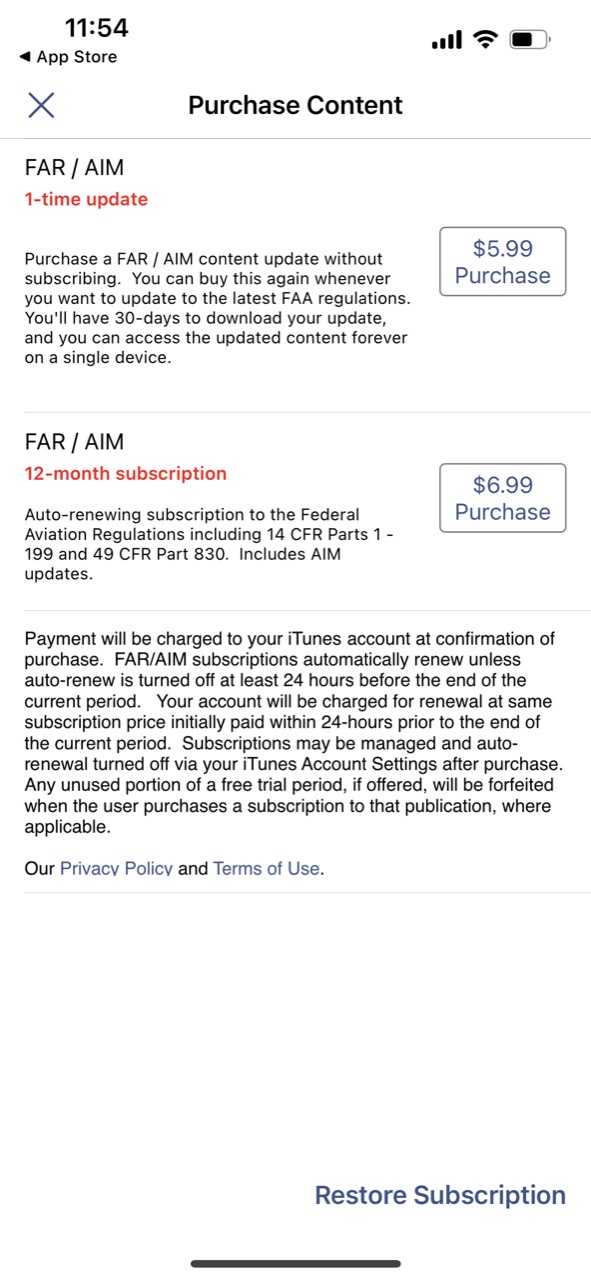Tap the 11:54 clock in status bar
This screenshot has width=591, height=1280.
pos(96,28)
